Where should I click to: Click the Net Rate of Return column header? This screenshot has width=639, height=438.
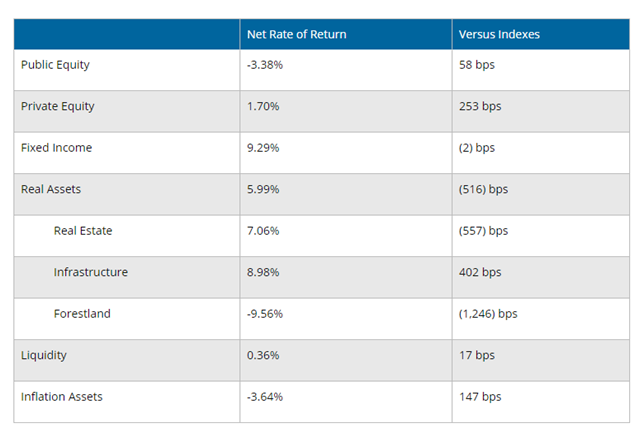point(297,34)
